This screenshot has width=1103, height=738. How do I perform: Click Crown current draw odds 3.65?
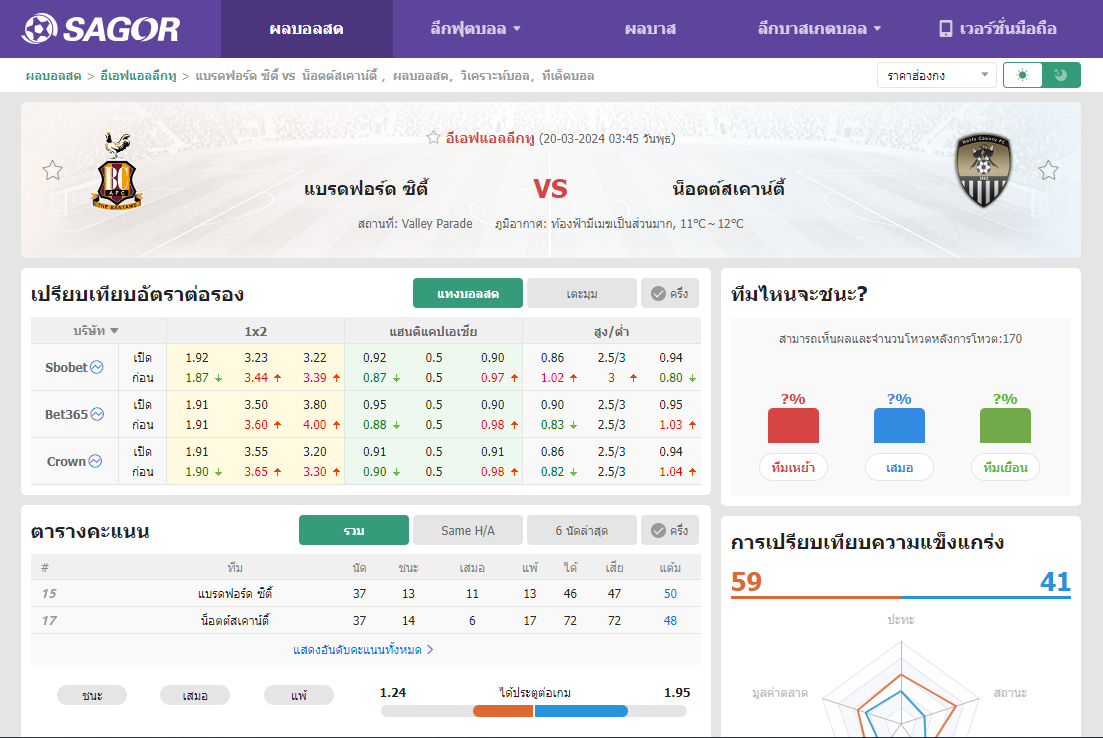coord(256,472)
